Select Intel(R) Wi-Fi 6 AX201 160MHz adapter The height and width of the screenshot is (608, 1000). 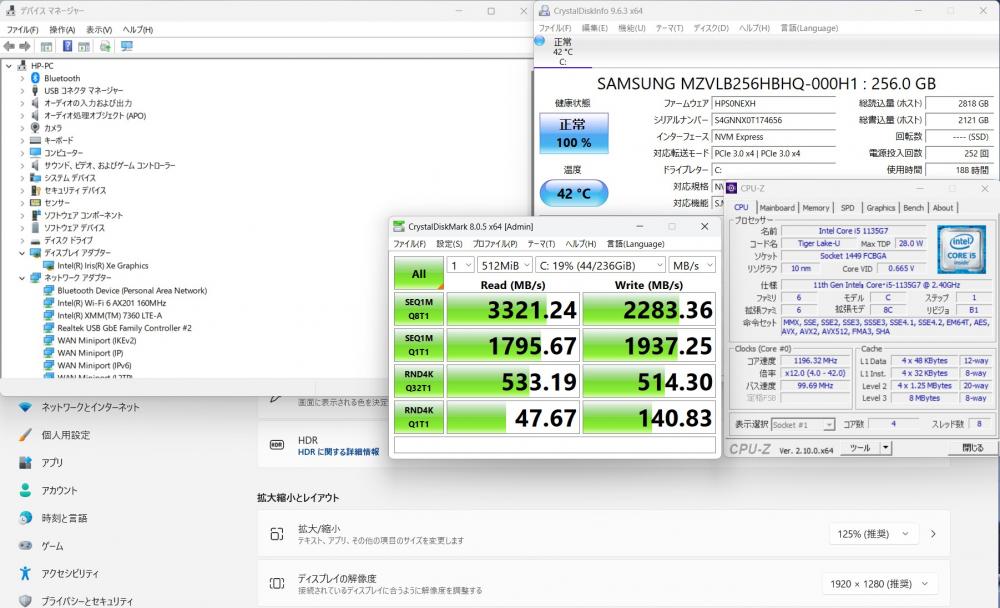click(111, 303)
